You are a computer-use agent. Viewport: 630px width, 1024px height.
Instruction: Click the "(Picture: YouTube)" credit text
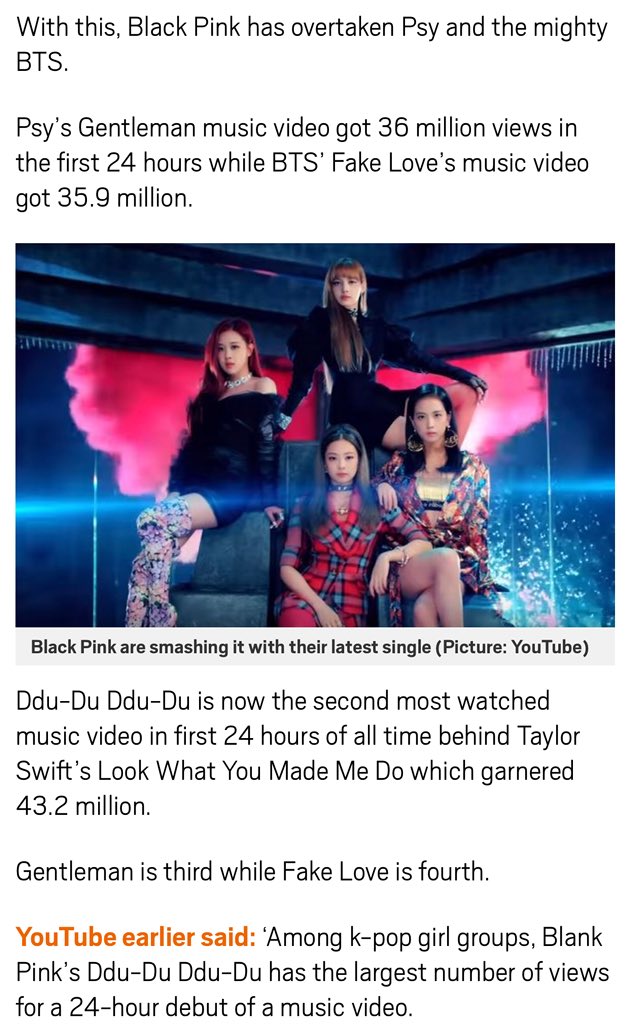click(x=512, y=647)
